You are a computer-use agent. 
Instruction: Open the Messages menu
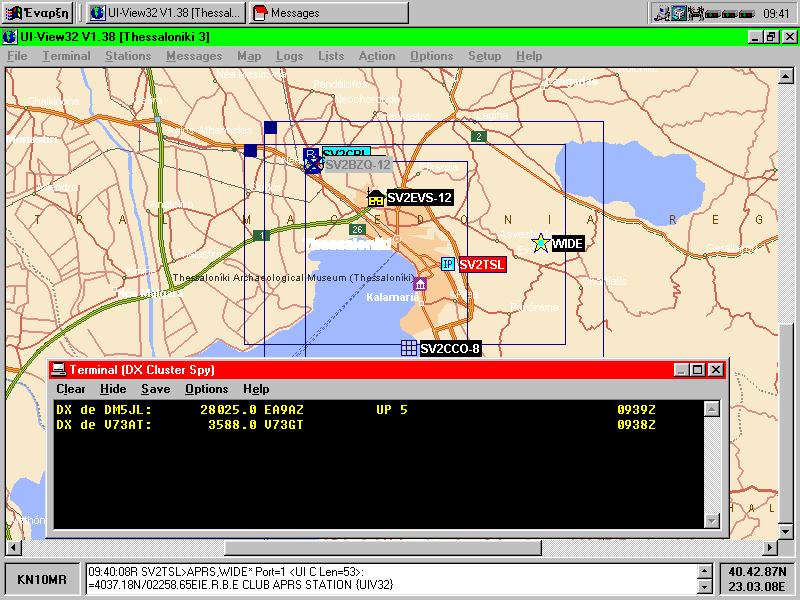pos(194,56)
